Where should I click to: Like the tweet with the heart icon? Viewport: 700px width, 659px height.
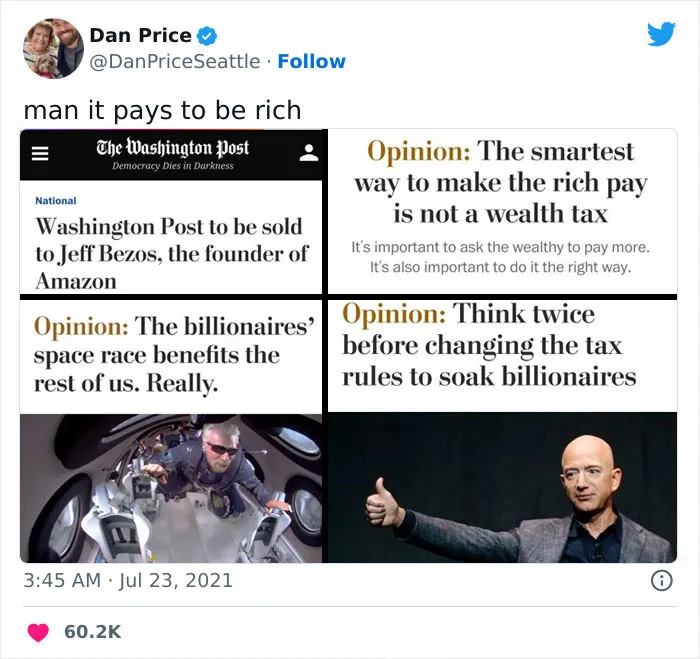(38, 632)
